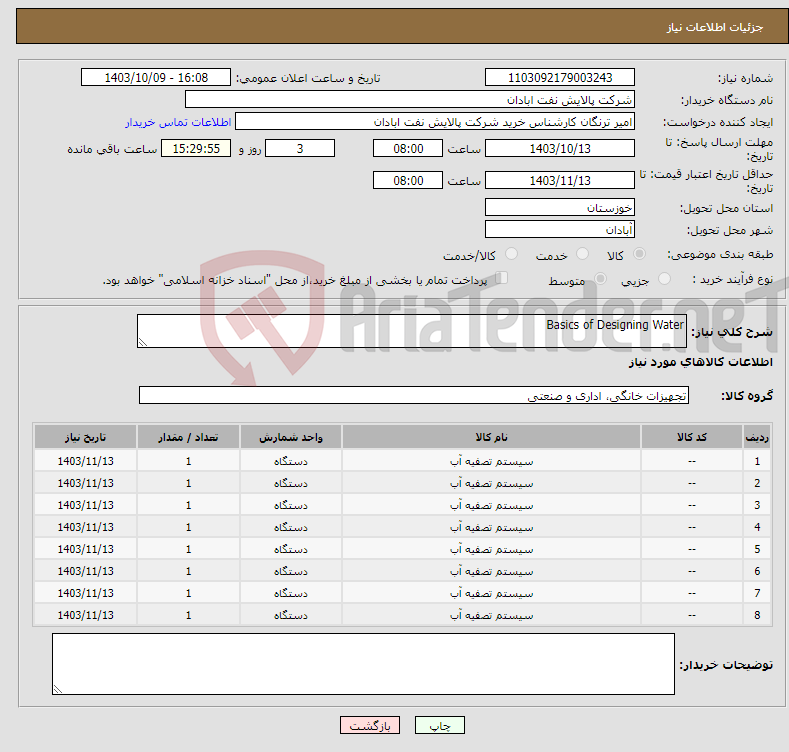
Task: Click the price validity date 1403/11/13 field
Action: click(x=560, y=180)
